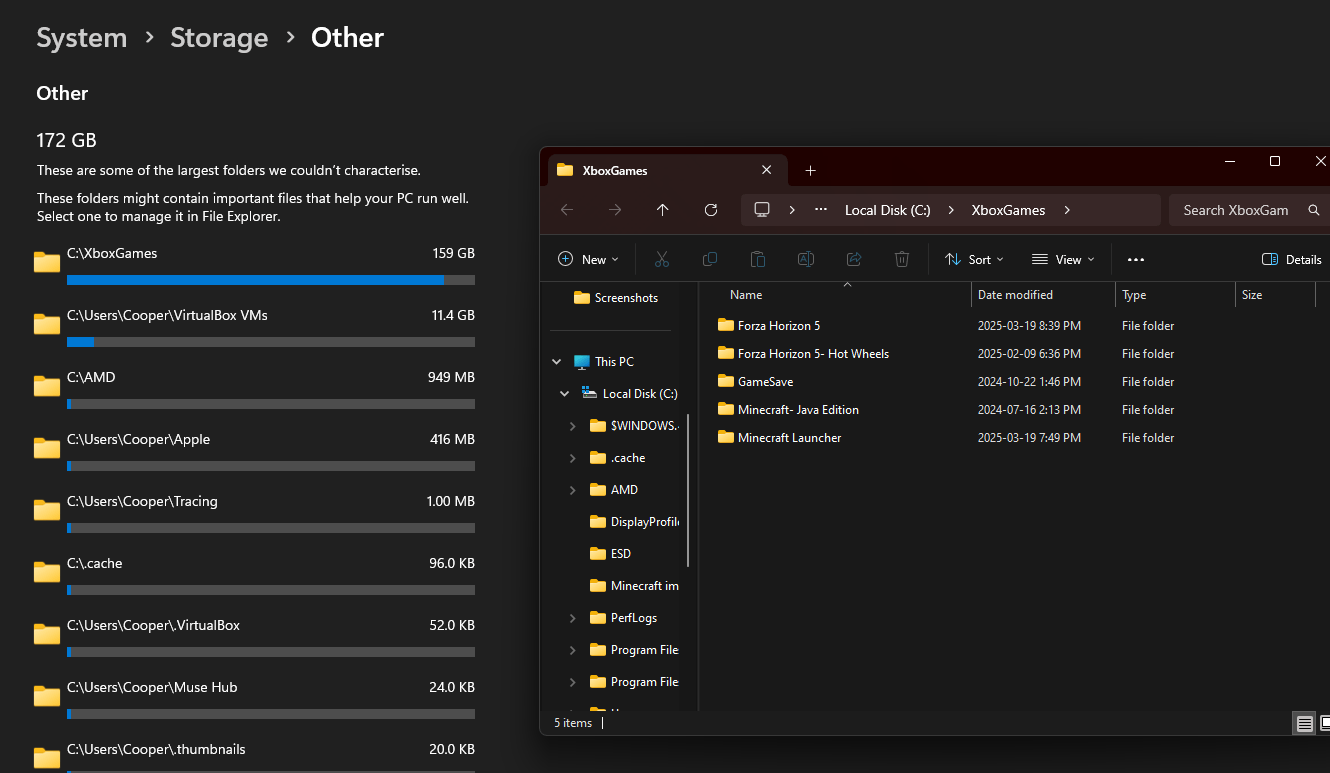Click System in the Settings breadcrumb

82,38
